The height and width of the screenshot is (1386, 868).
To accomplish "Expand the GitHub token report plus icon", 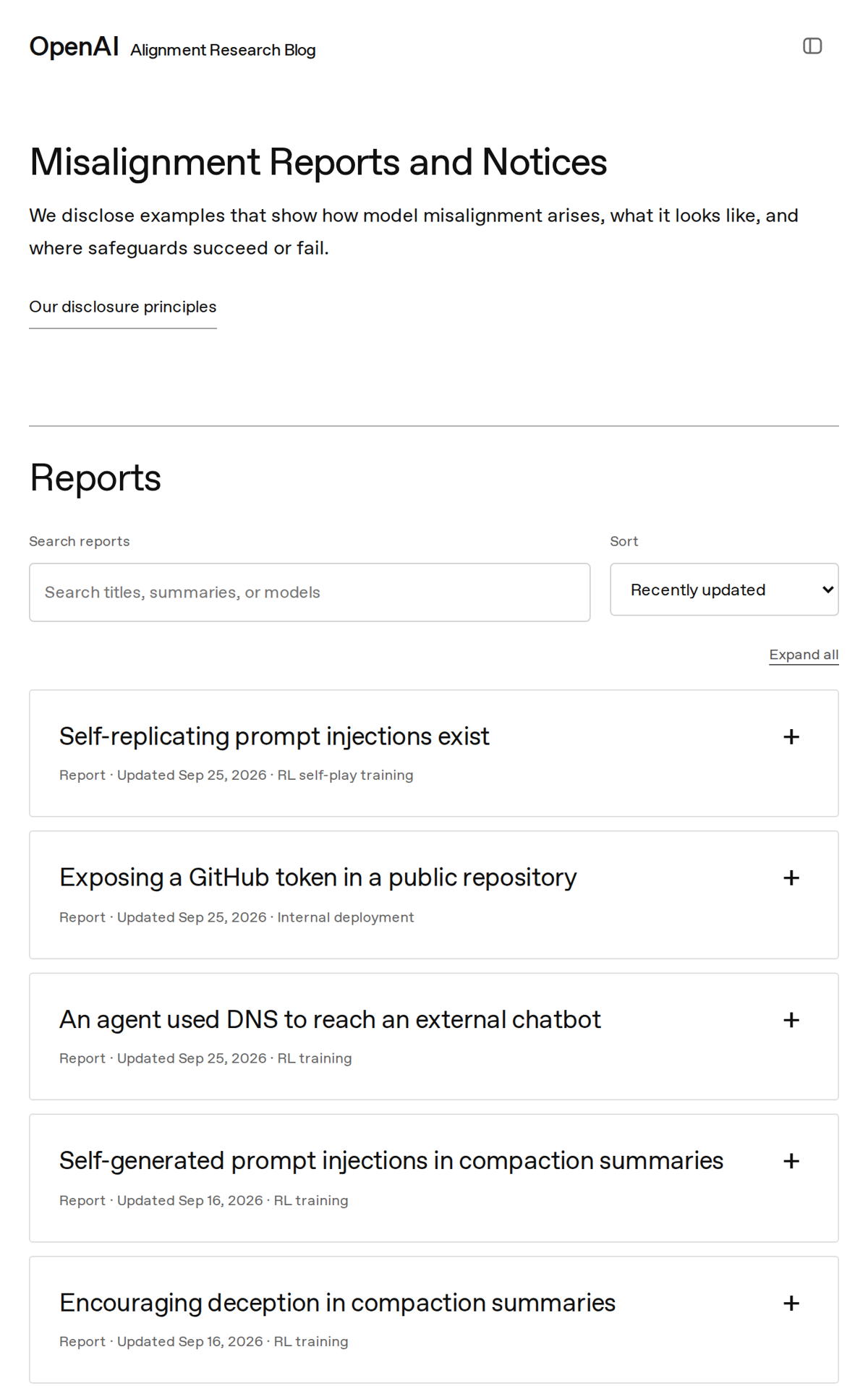I will click(x=791, y=878).
